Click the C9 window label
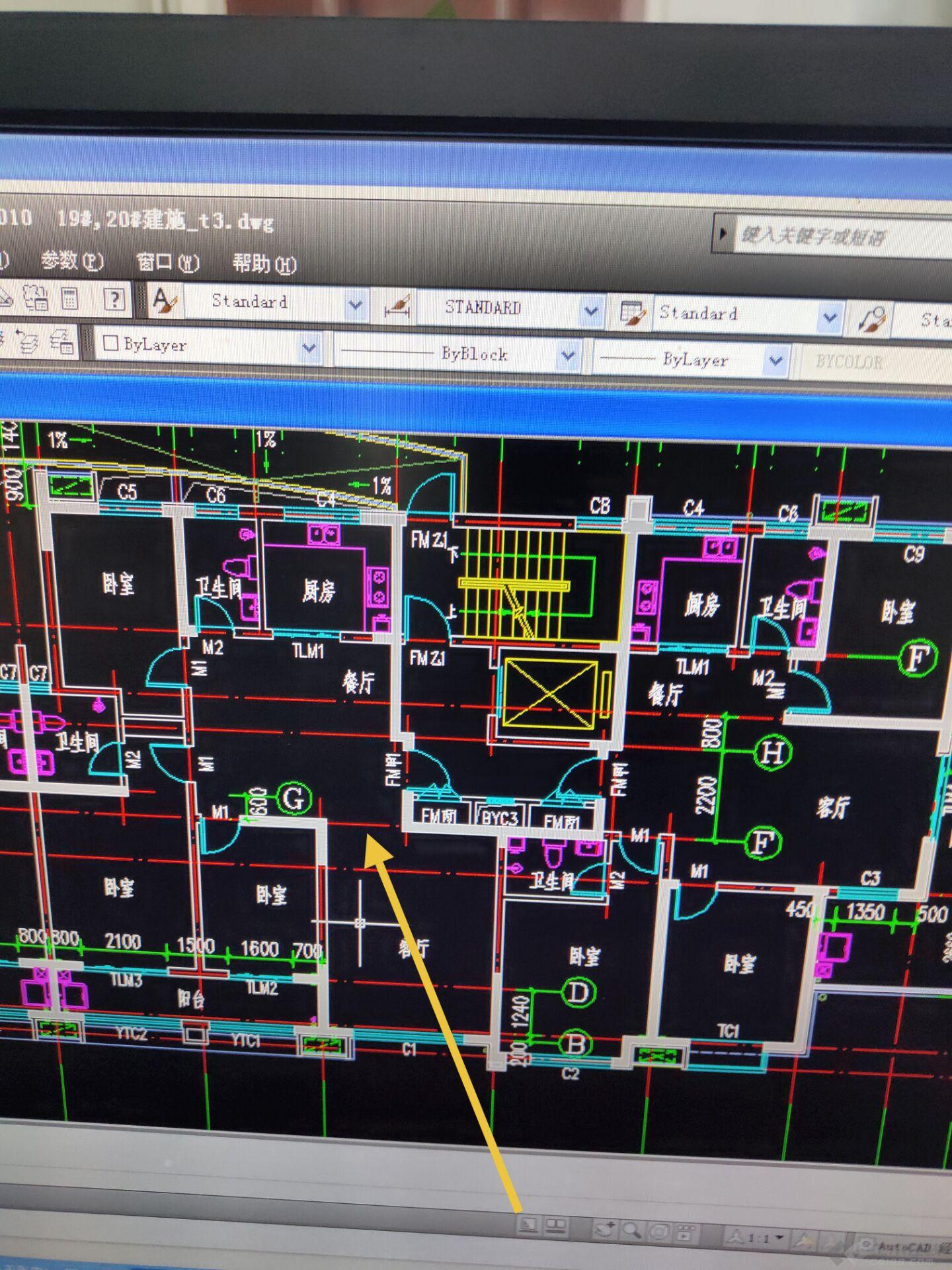 [x=914, y=554]
